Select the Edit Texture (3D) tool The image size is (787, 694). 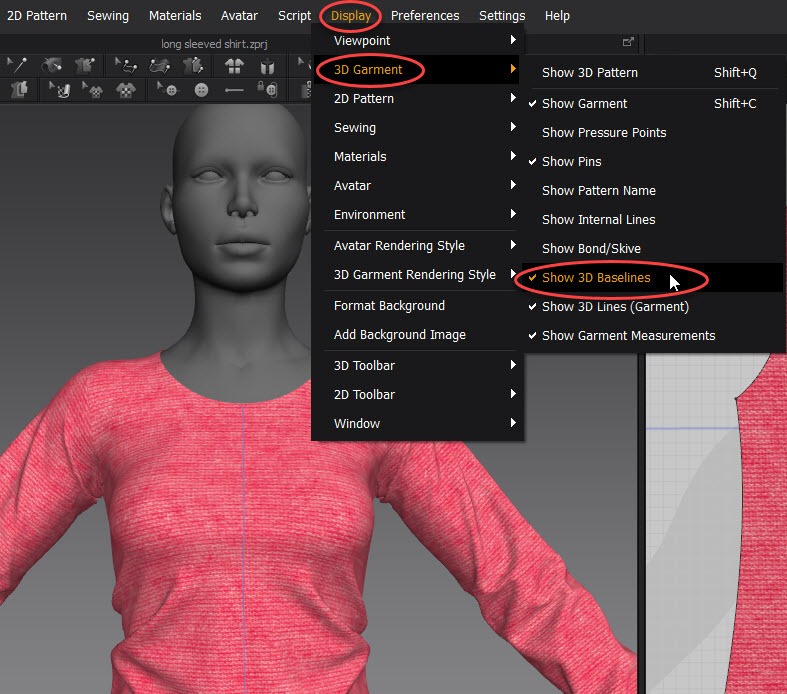(59, 90)
